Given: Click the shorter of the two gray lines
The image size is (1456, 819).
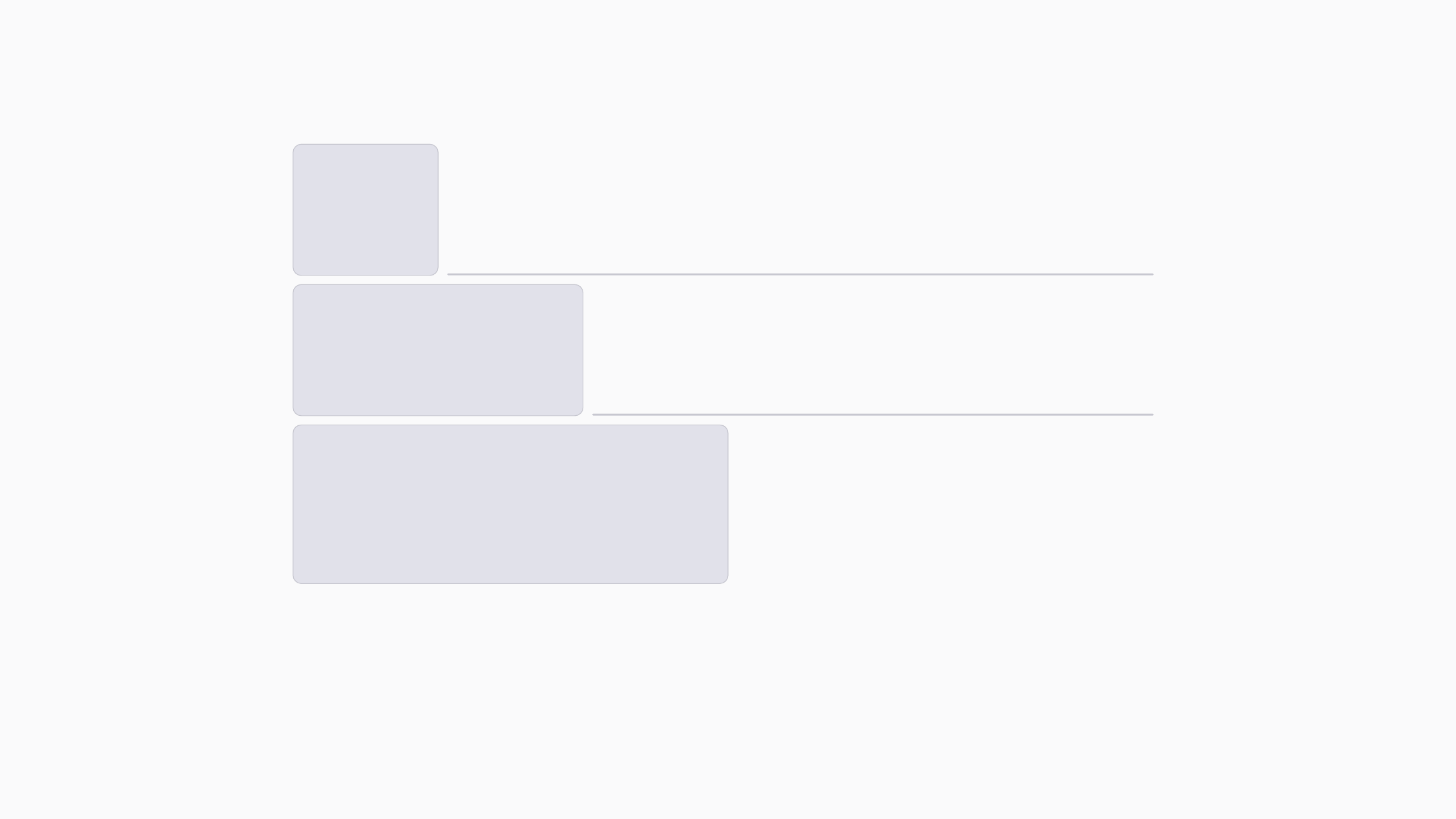Looking at the screenshot, I should (872, 415).
